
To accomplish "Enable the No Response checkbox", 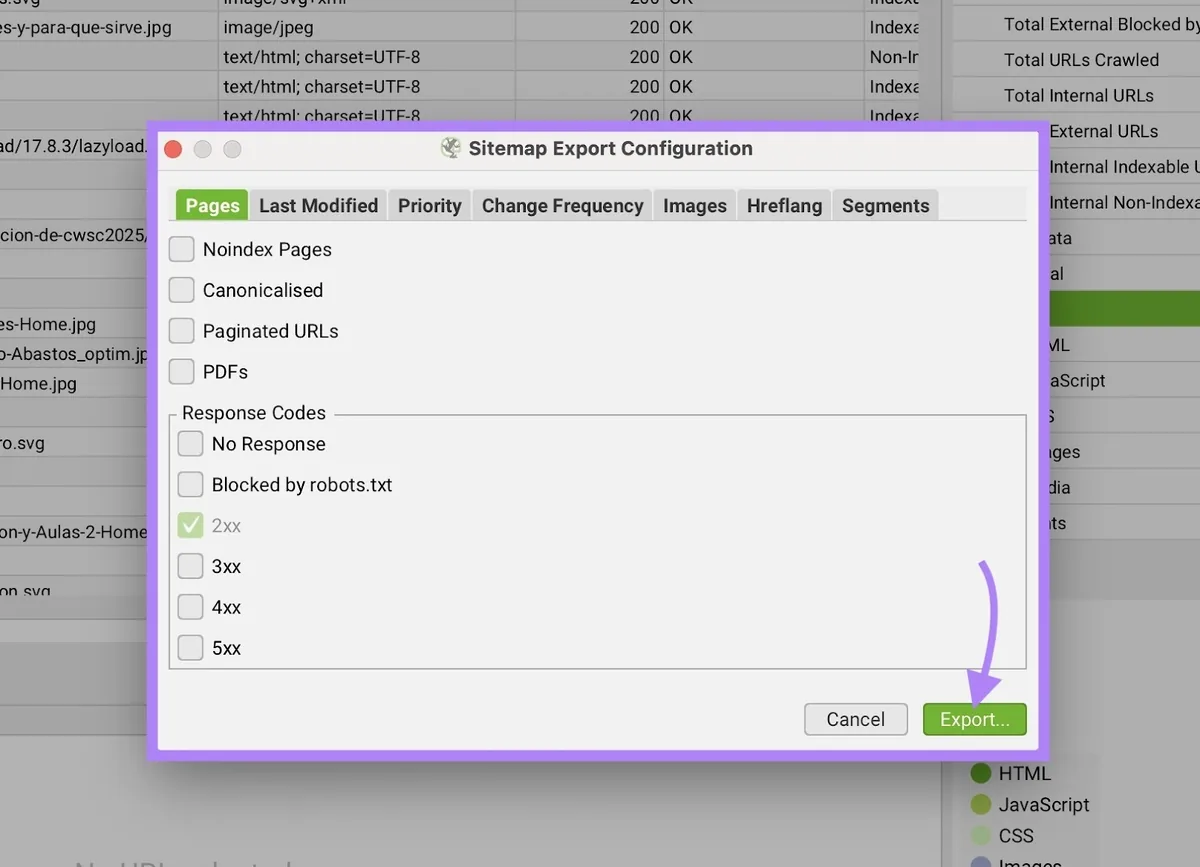I will pyautogui.click(x=190, y=444).
